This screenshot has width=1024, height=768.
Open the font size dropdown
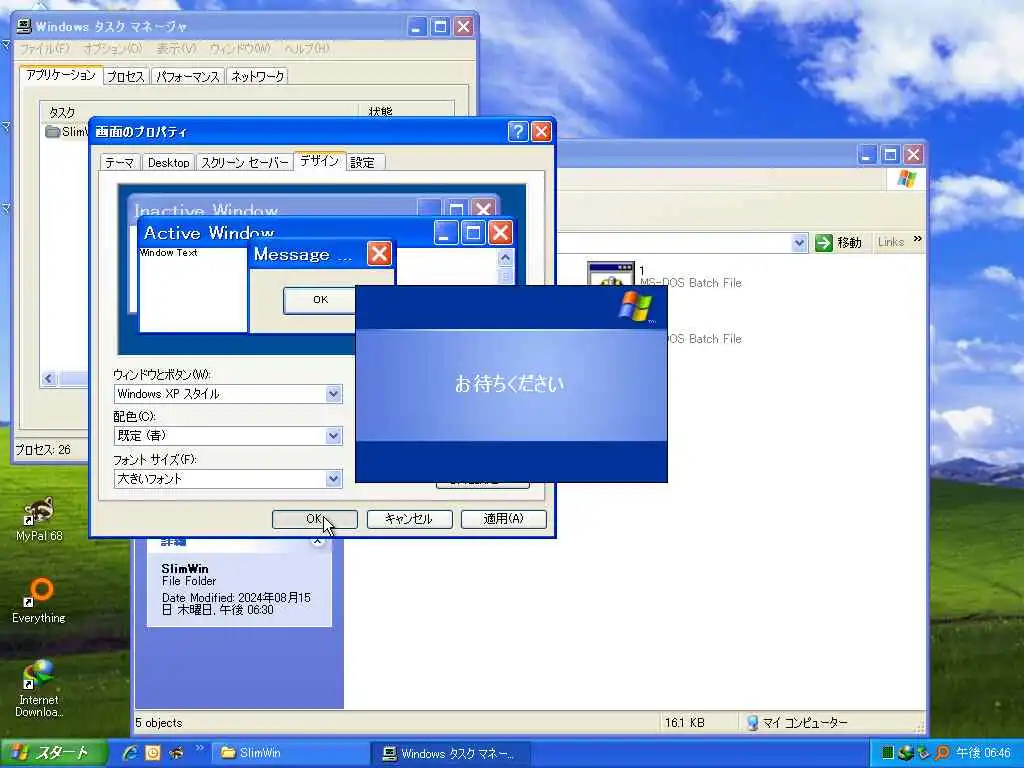click(333, 479)
